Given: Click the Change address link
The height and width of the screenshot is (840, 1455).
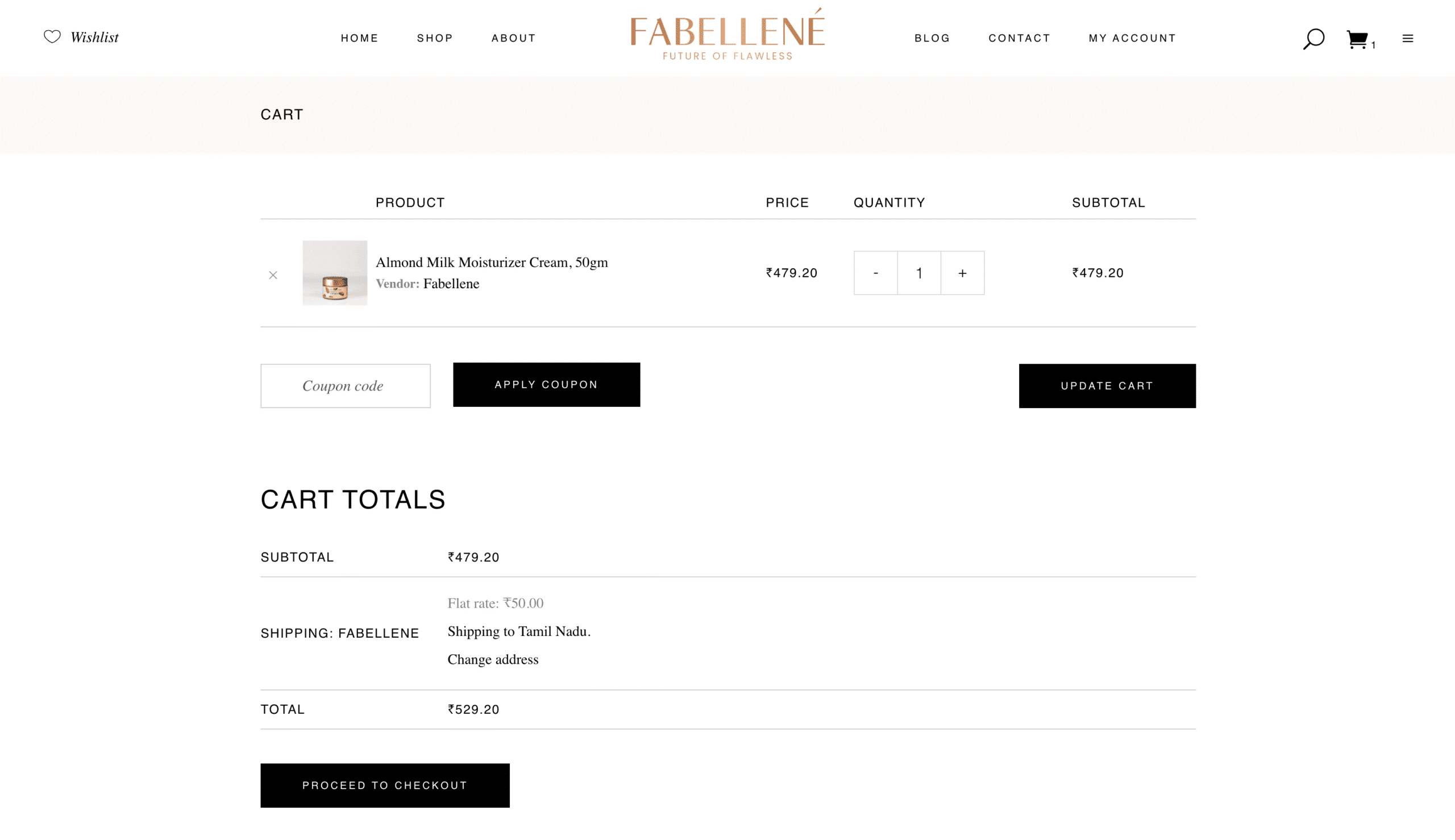Looking at the screenshot, I should [493, 659].
